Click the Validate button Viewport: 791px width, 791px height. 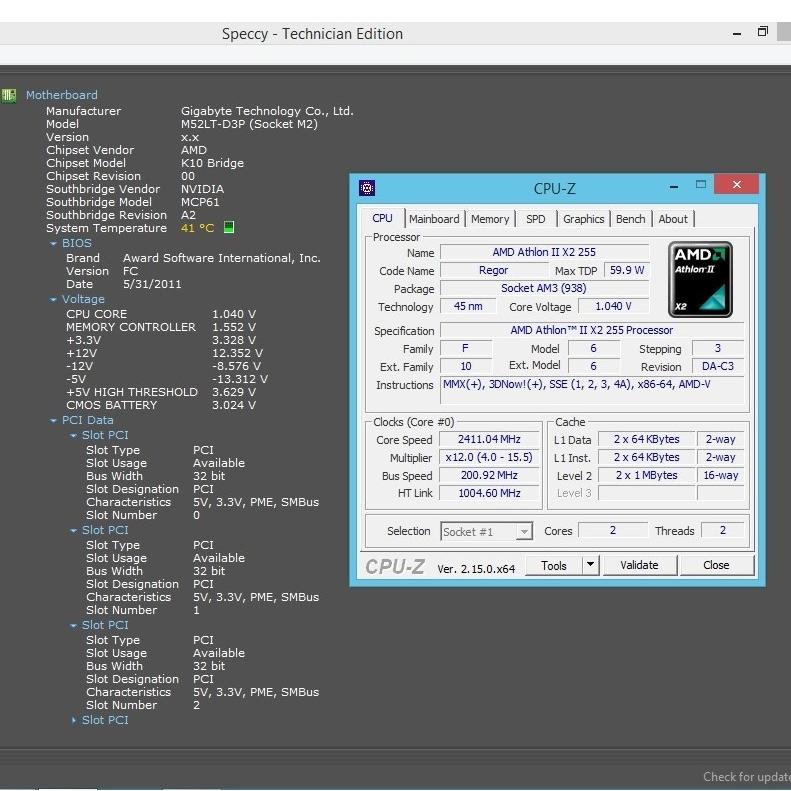coord(639,565)
